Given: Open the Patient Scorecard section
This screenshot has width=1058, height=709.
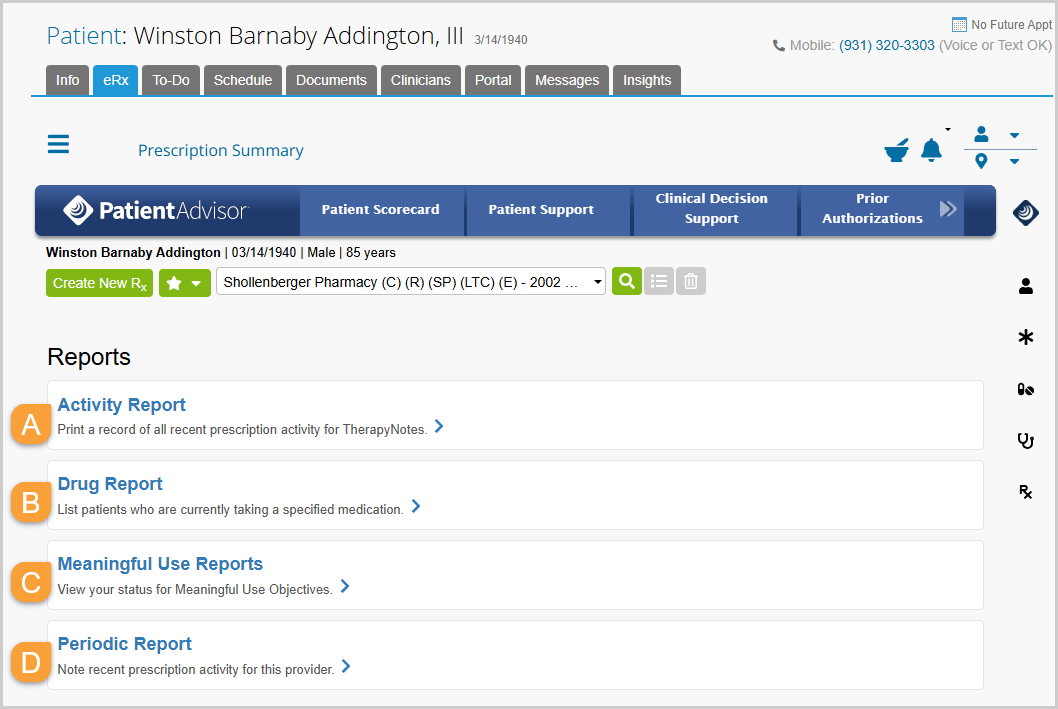Looking at the screenshot, I should coord(381,210).
